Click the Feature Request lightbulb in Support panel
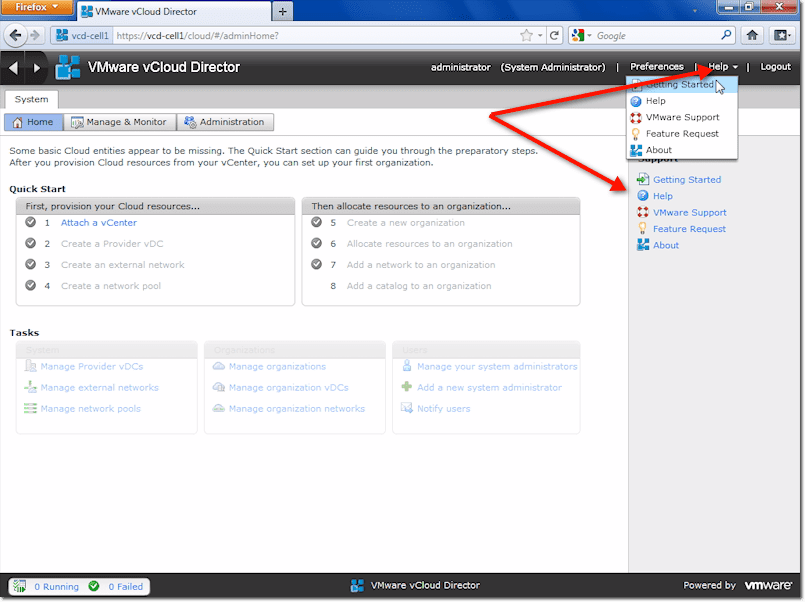805x602 pixels. coord(643,228)
